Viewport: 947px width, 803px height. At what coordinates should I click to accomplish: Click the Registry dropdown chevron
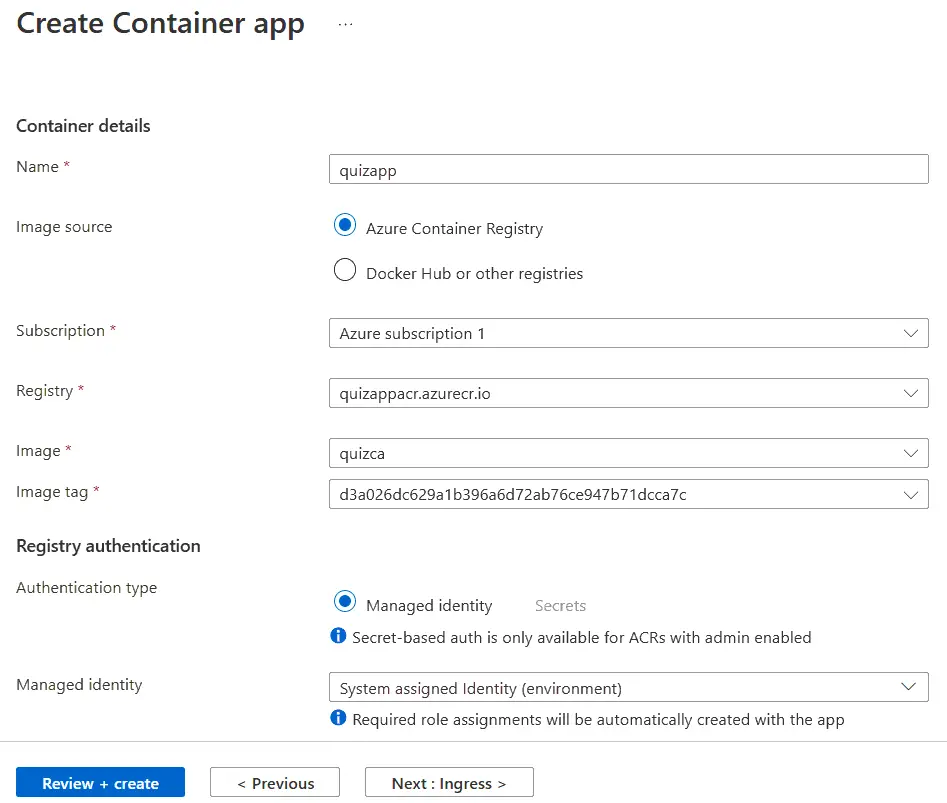tap(911, 393)
